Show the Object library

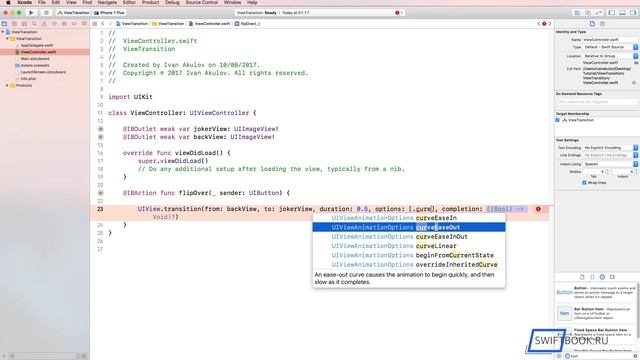pos(602,277)
